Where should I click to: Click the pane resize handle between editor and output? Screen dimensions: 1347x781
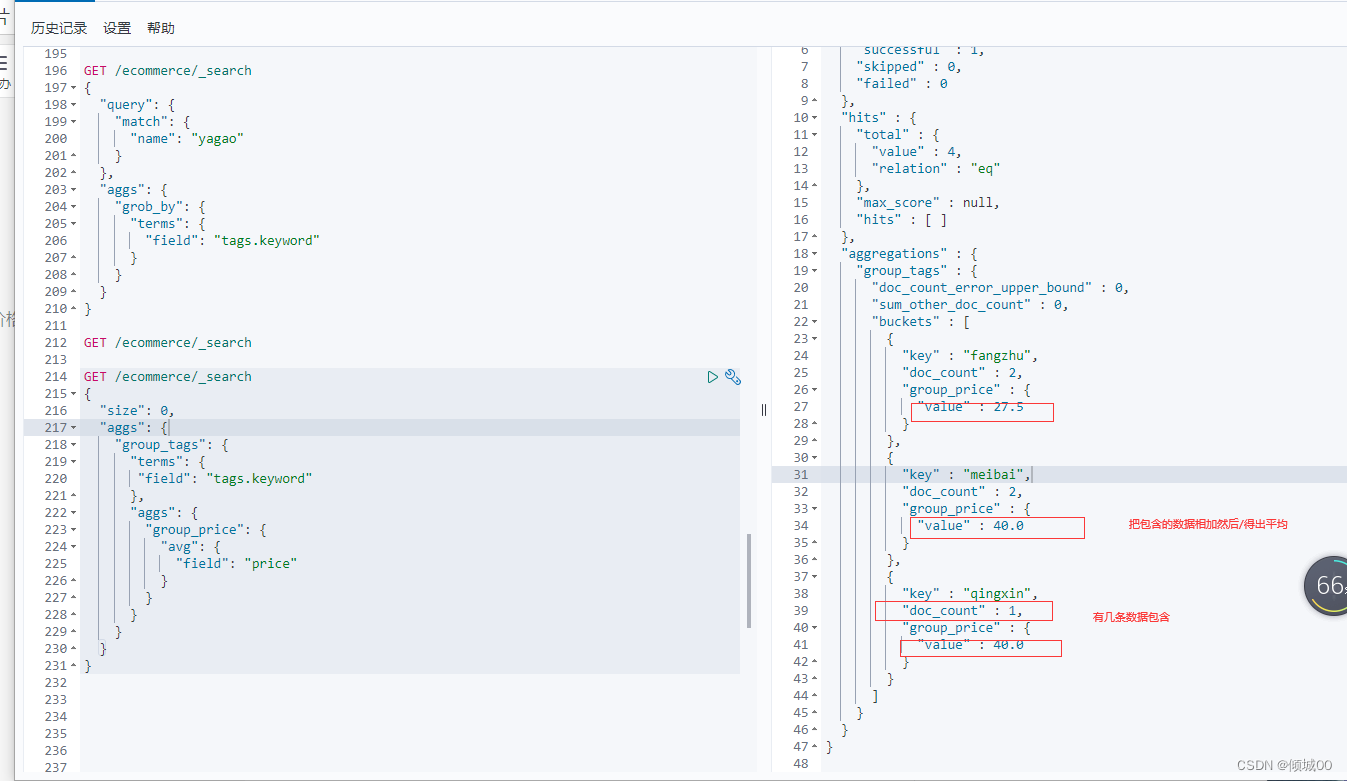coord(764,409)
